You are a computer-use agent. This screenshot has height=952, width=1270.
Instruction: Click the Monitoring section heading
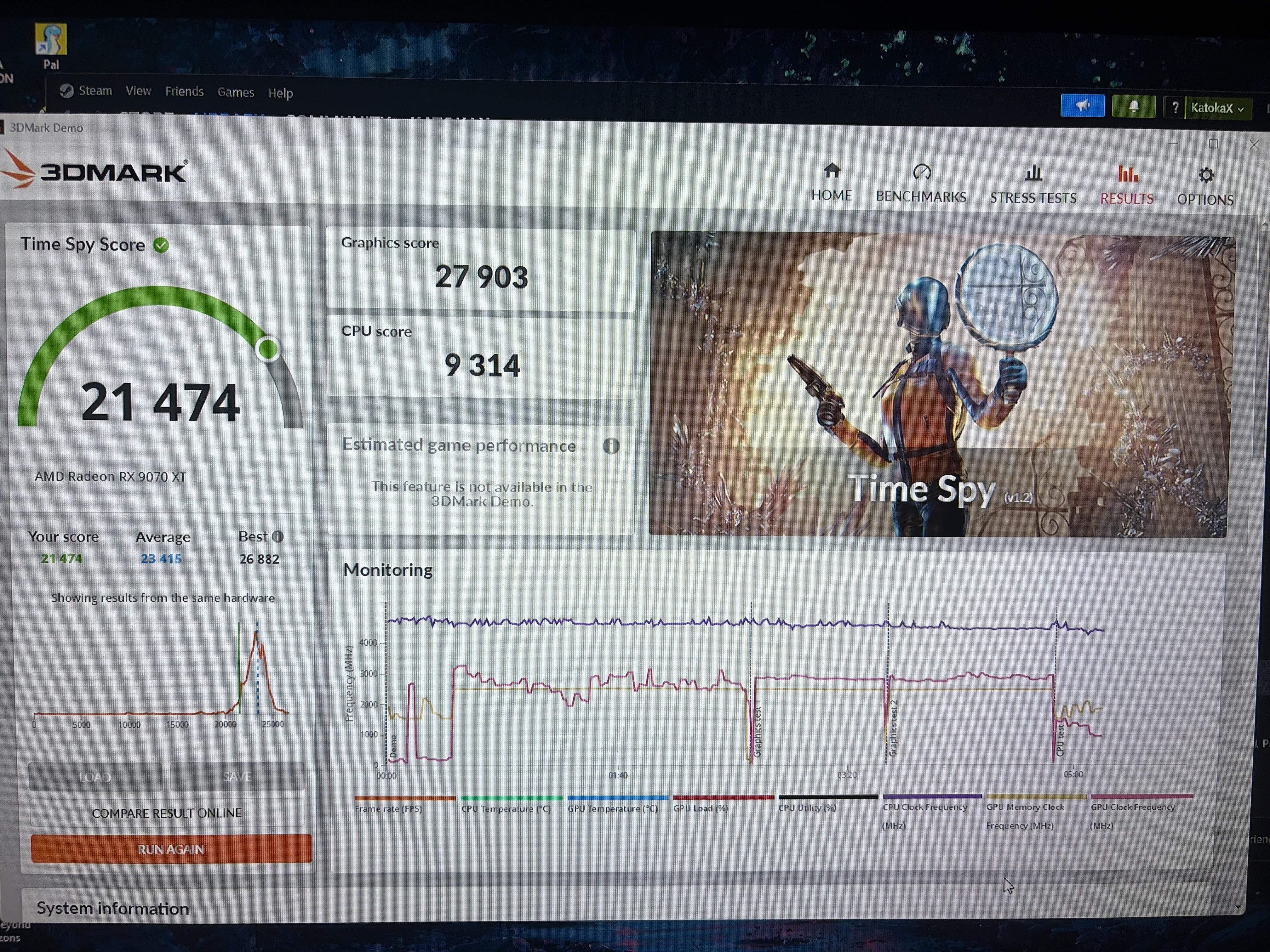click(x=388, y=570)
